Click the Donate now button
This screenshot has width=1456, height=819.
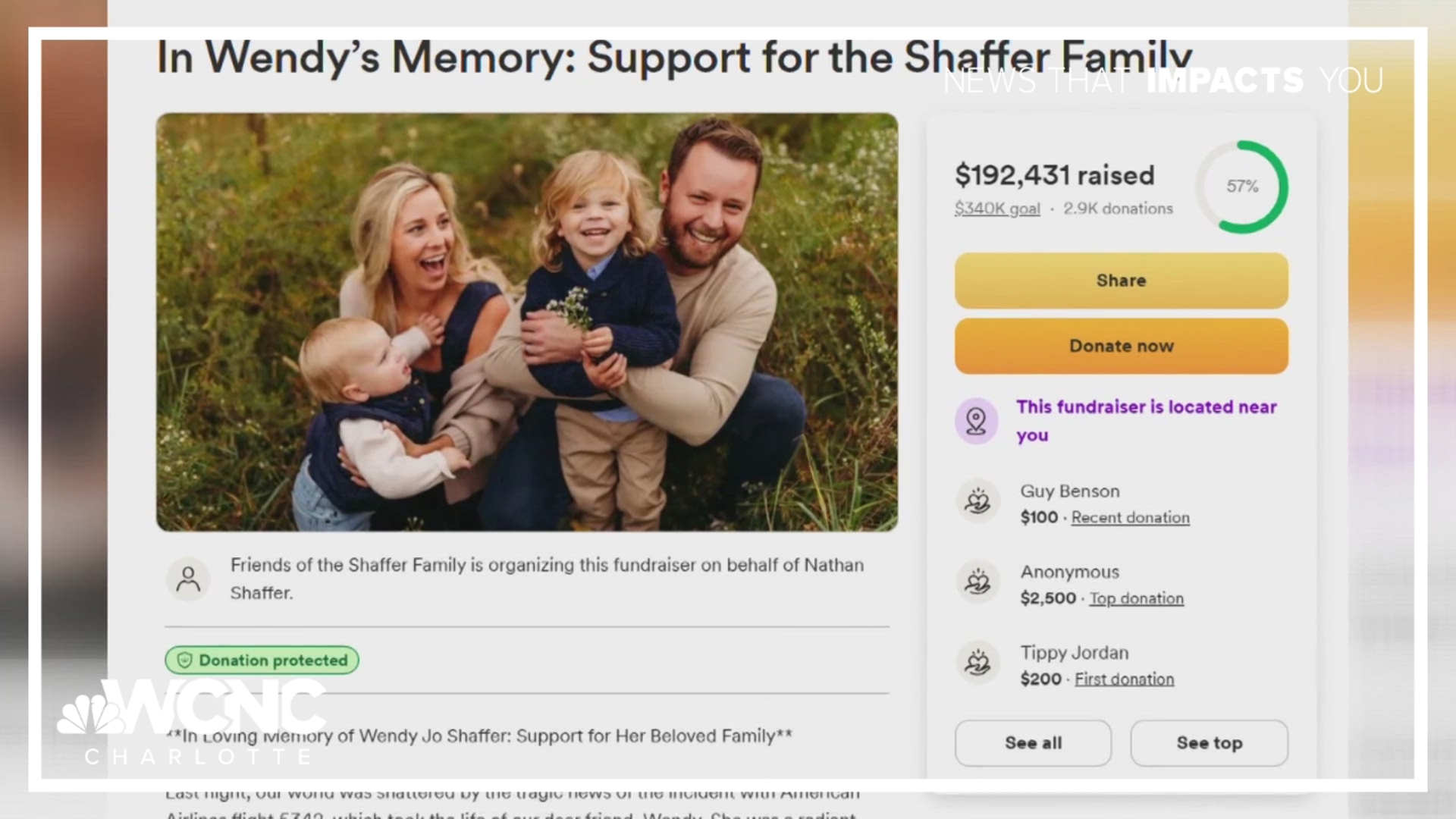pos(1121,346)
